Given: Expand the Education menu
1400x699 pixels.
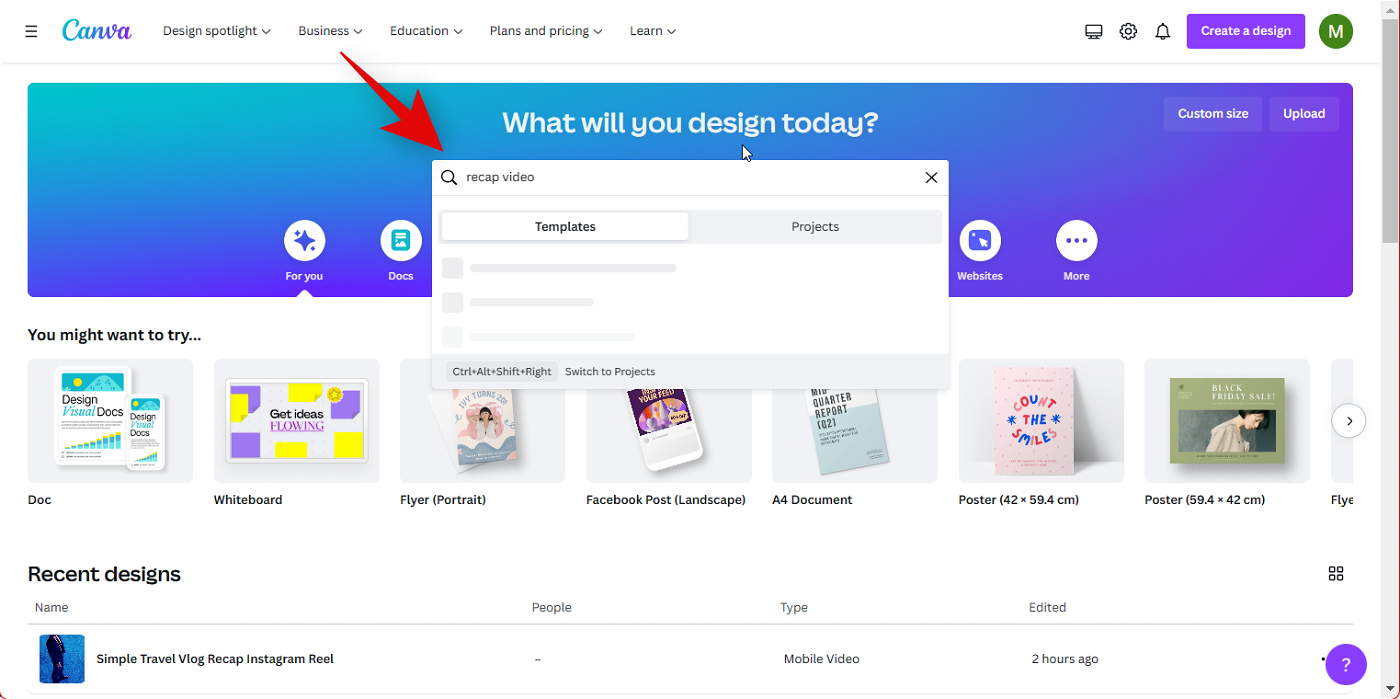Looking at the screenshot, I should pyautogui.click(x=426, y=31).
